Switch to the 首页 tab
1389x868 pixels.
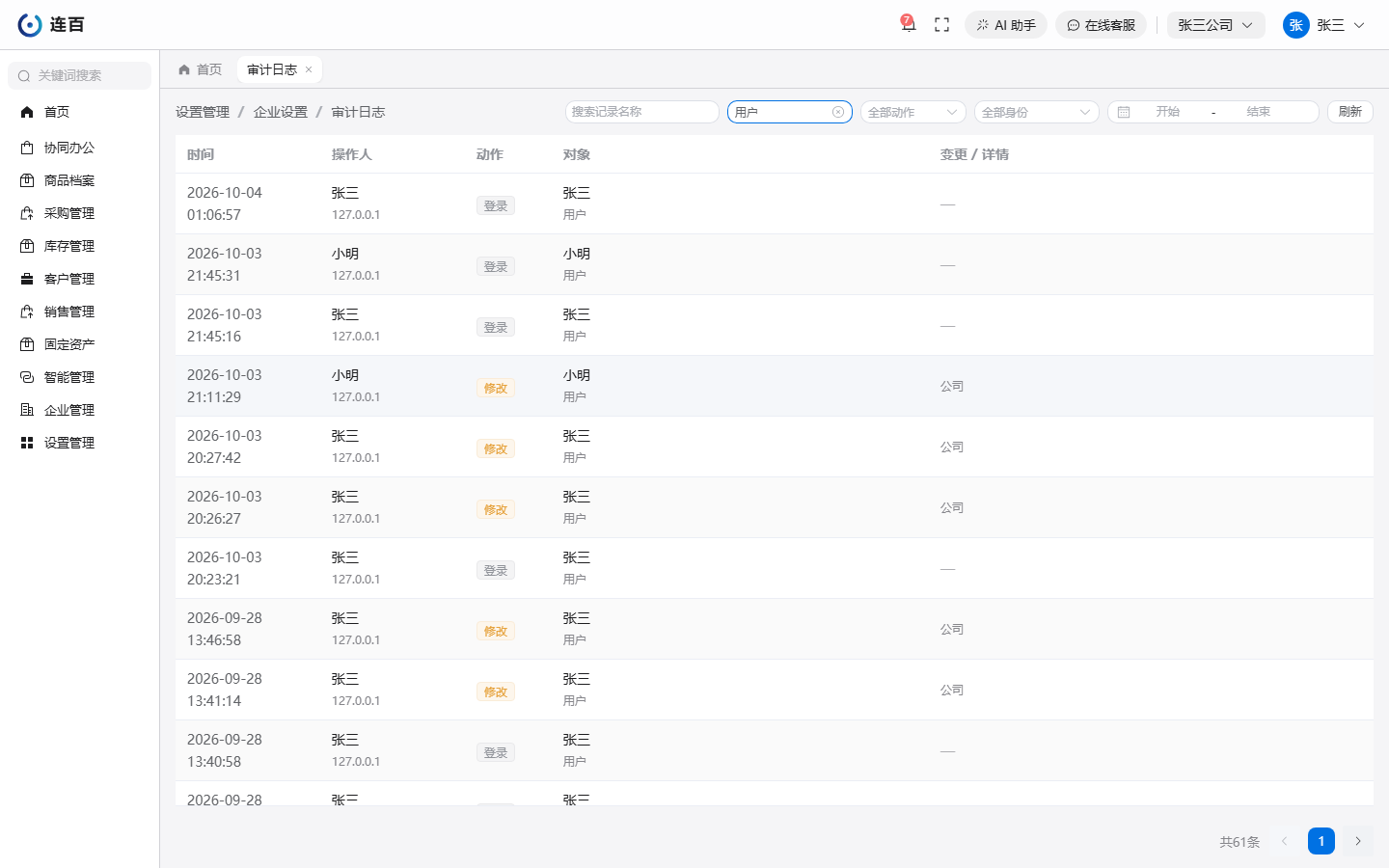pyautogui.click(x=200, y=69)
